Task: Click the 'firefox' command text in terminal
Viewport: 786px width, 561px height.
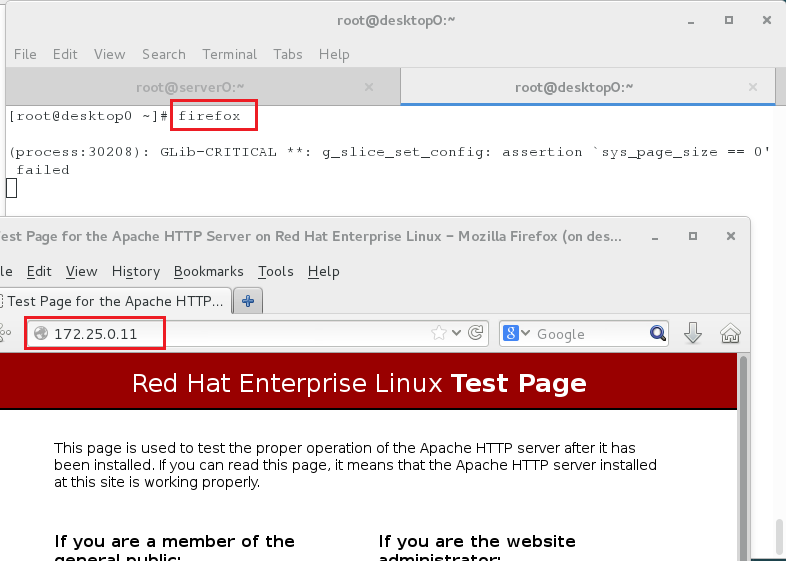Action: (x=209, y=116)
